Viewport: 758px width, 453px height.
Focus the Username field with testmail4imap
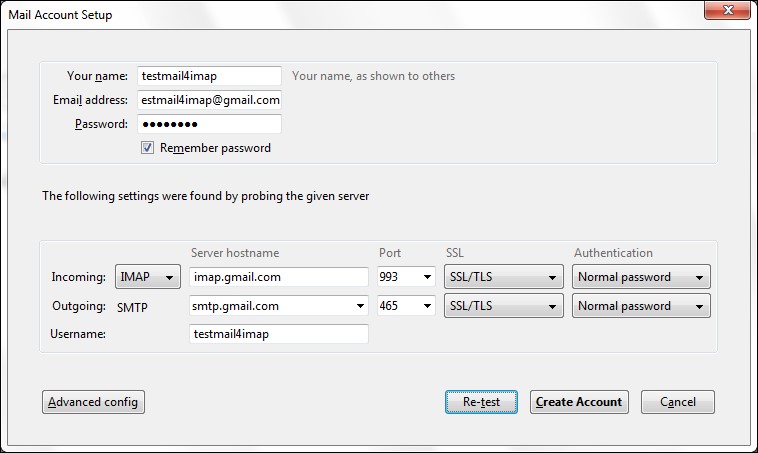tap(279, 334)
